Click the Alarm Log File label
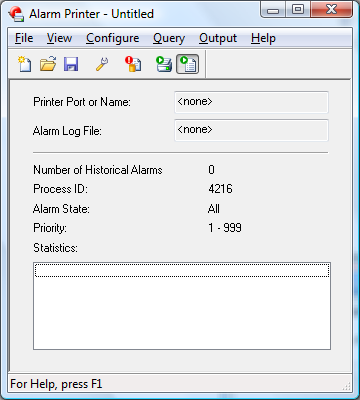The width and height of the screenshot is (360, 400). coord(67,131)
